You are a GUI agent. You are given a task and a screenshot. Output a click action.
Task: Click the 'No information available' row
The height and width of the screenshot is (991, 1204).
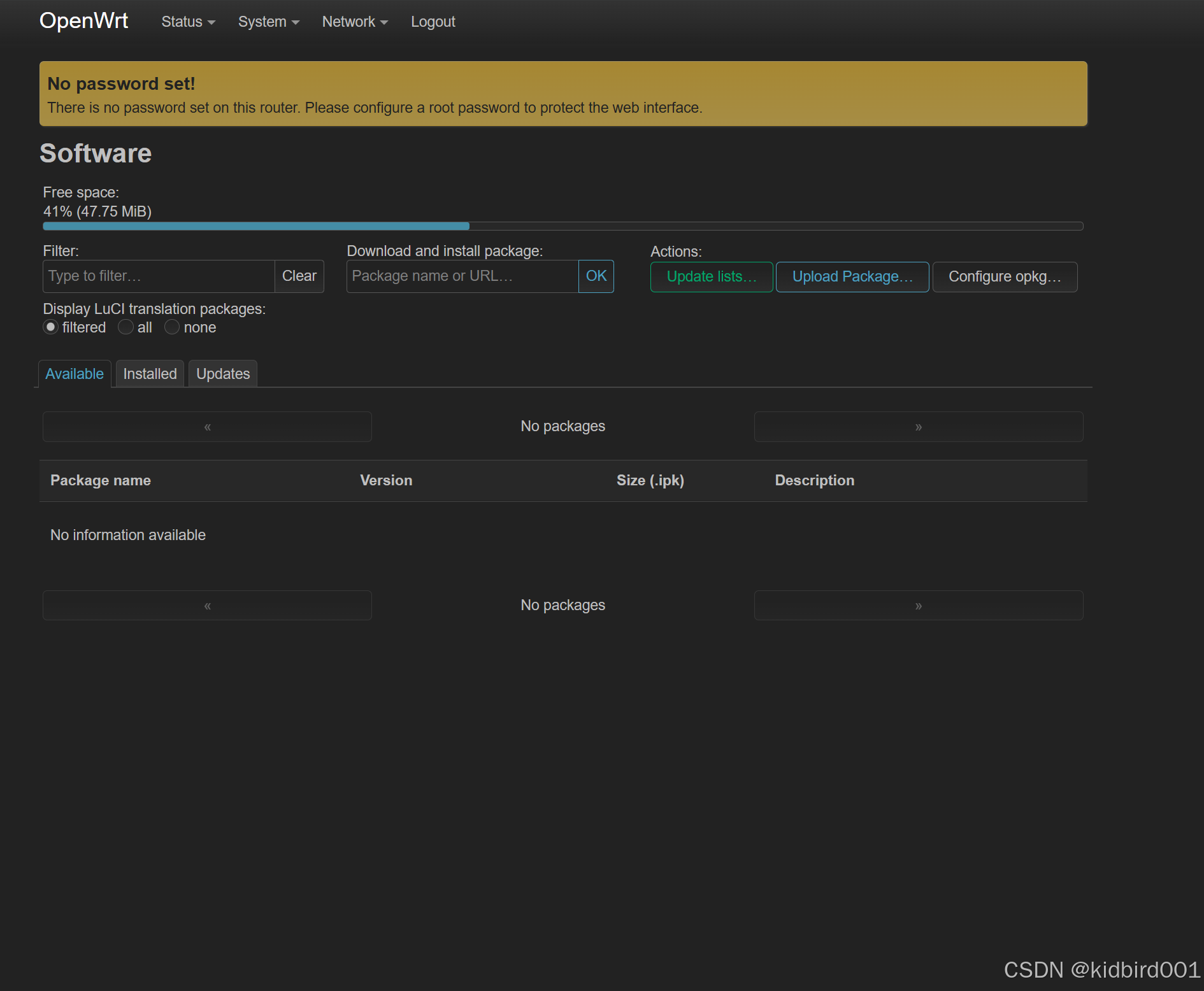[563, 535]
